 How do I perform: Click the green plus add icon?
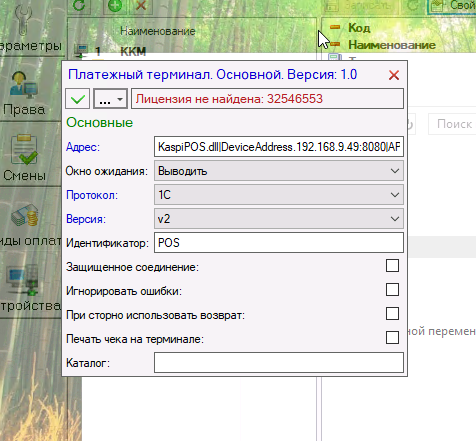pos(115,6)
